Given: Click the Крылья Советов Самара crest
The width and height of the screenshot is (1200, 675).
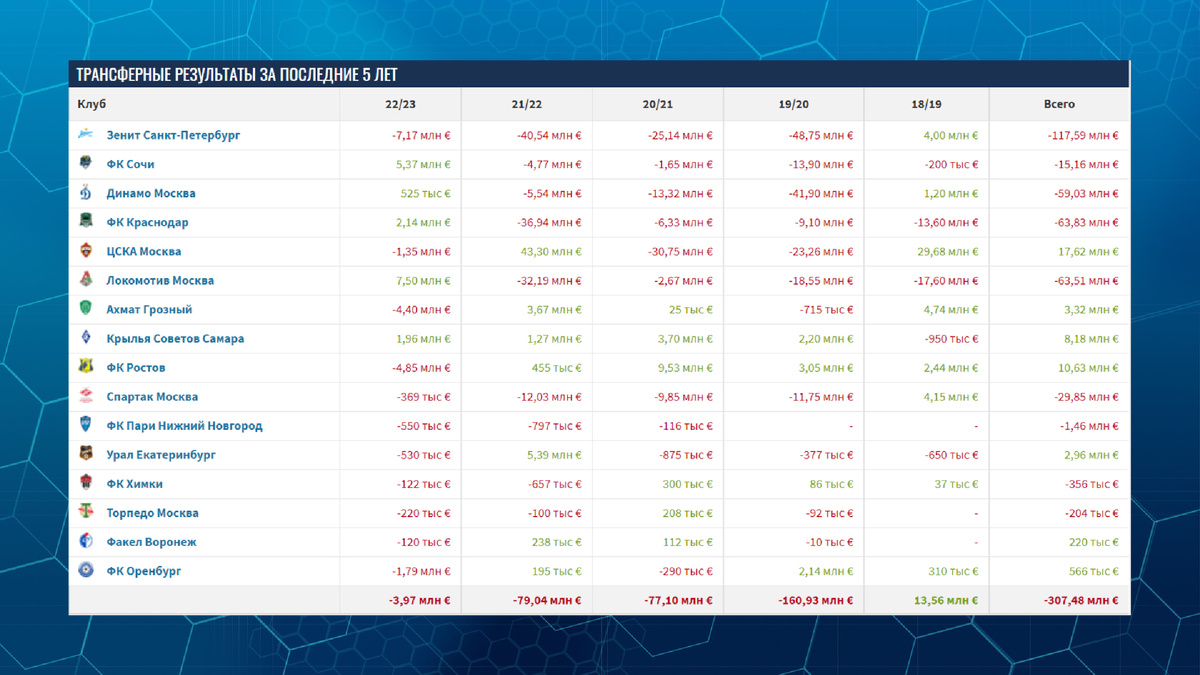Looking at the screenshot, I should tap(86, 338).
